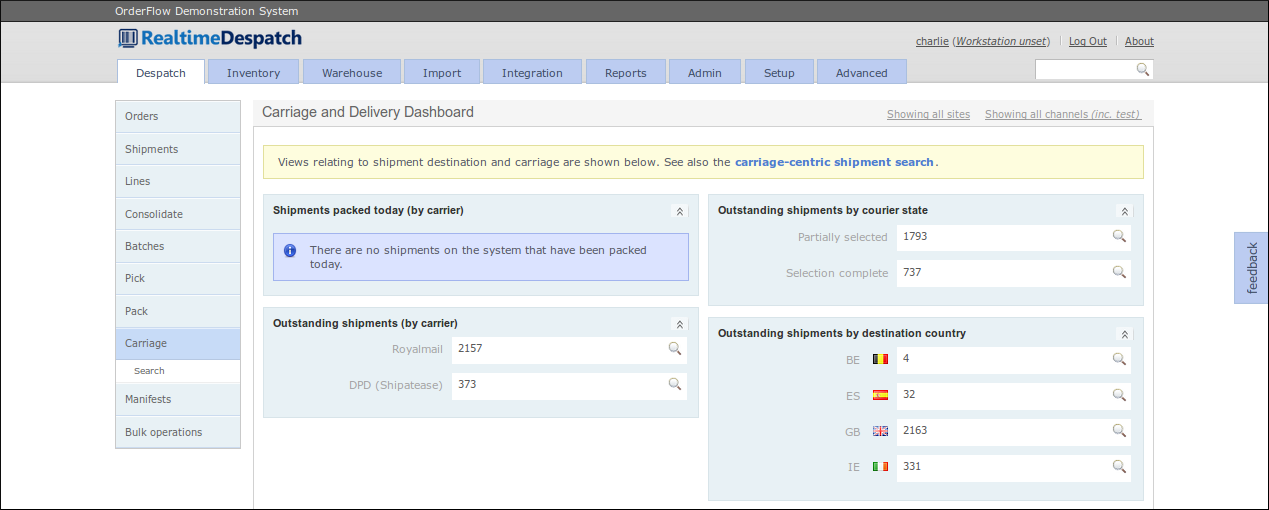Viewport: 1269px width, 510px height.
Task: Click the magnifier in the DPD (Shipatease) row
Action: (x=675, y=384)
